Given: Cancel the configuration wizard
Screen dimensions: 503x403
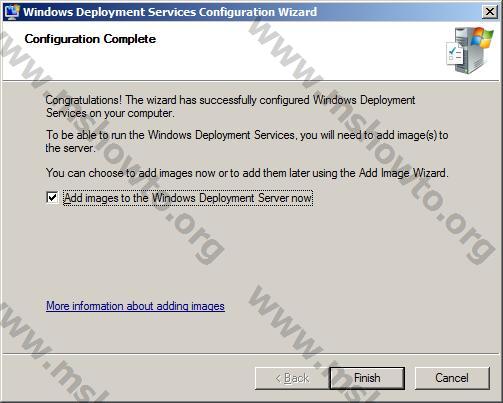Looking at the screenshot, I should point(452,378).
